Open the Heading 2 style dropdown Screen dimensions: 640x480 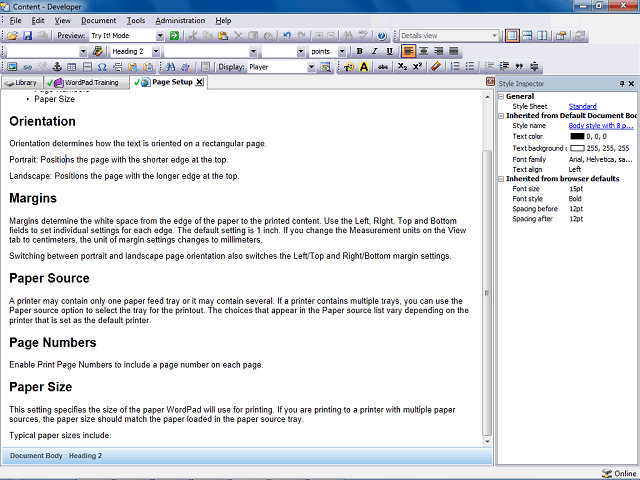pyautogui.click(x=156, y=51)
